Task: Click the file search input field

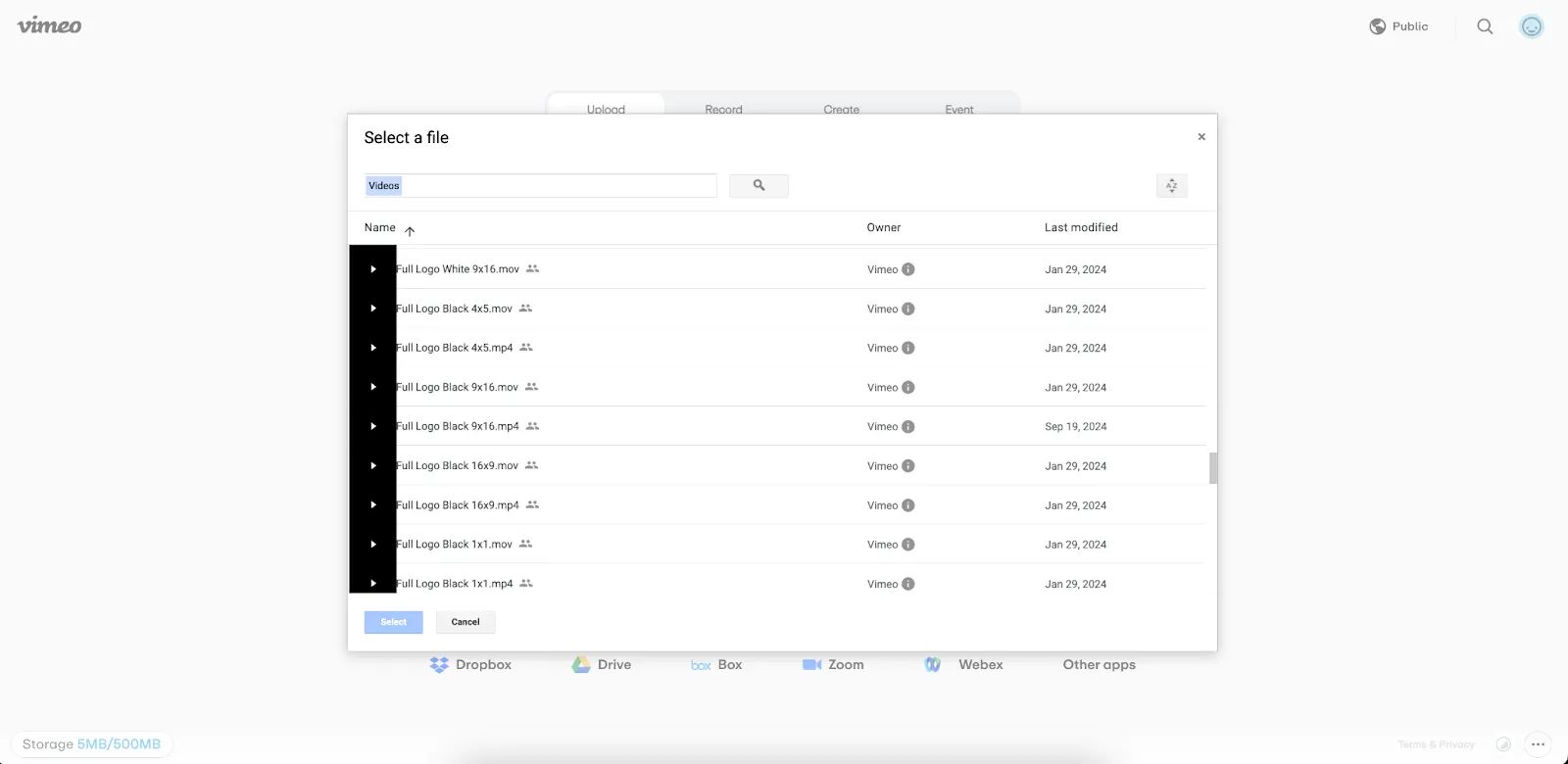Action: 540,185
